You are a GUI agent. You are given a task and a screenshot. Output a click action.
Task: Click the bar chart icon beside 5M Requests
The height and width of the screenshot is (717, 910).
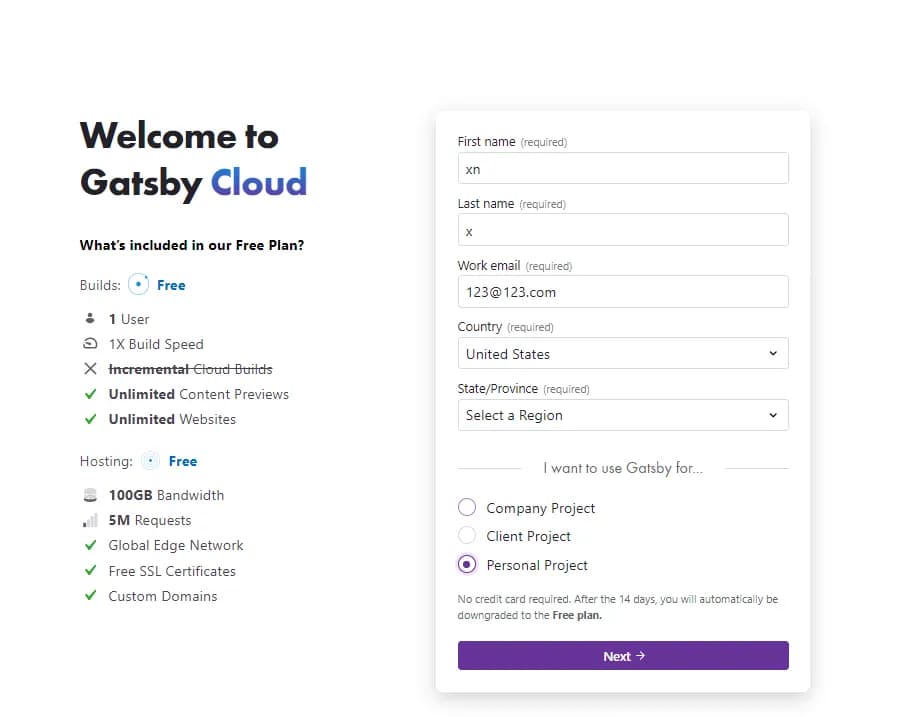[x=90, y=520]
